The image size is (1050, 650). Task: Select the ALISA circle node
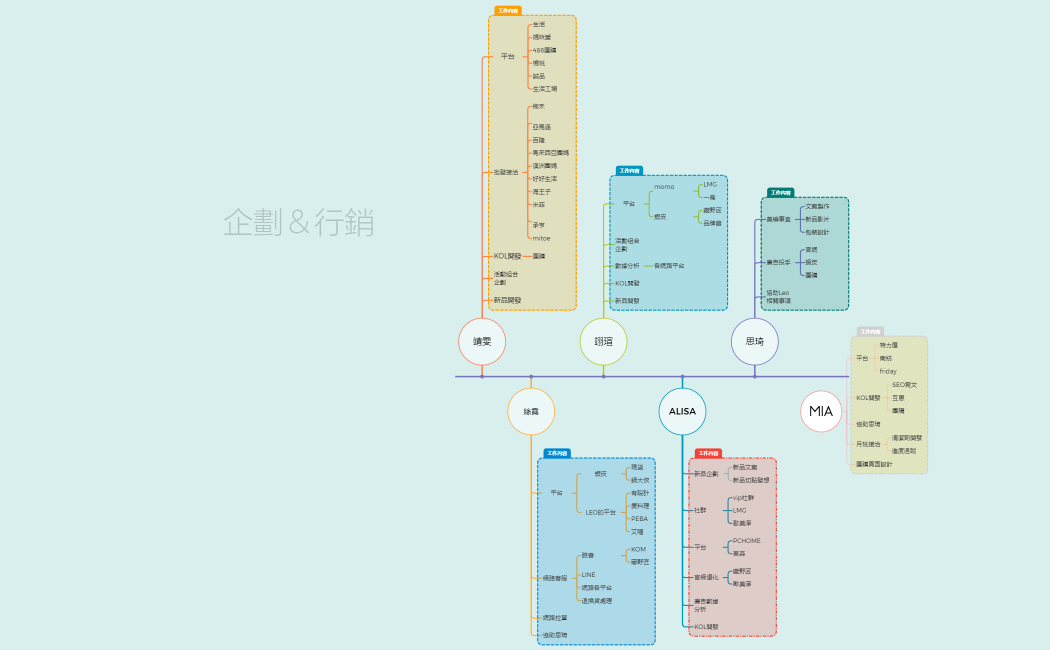682,411
